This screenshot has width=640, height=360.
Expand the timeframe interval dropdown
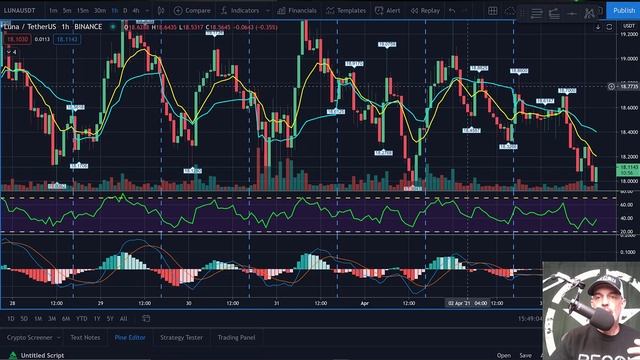click(x=147, y=11)
